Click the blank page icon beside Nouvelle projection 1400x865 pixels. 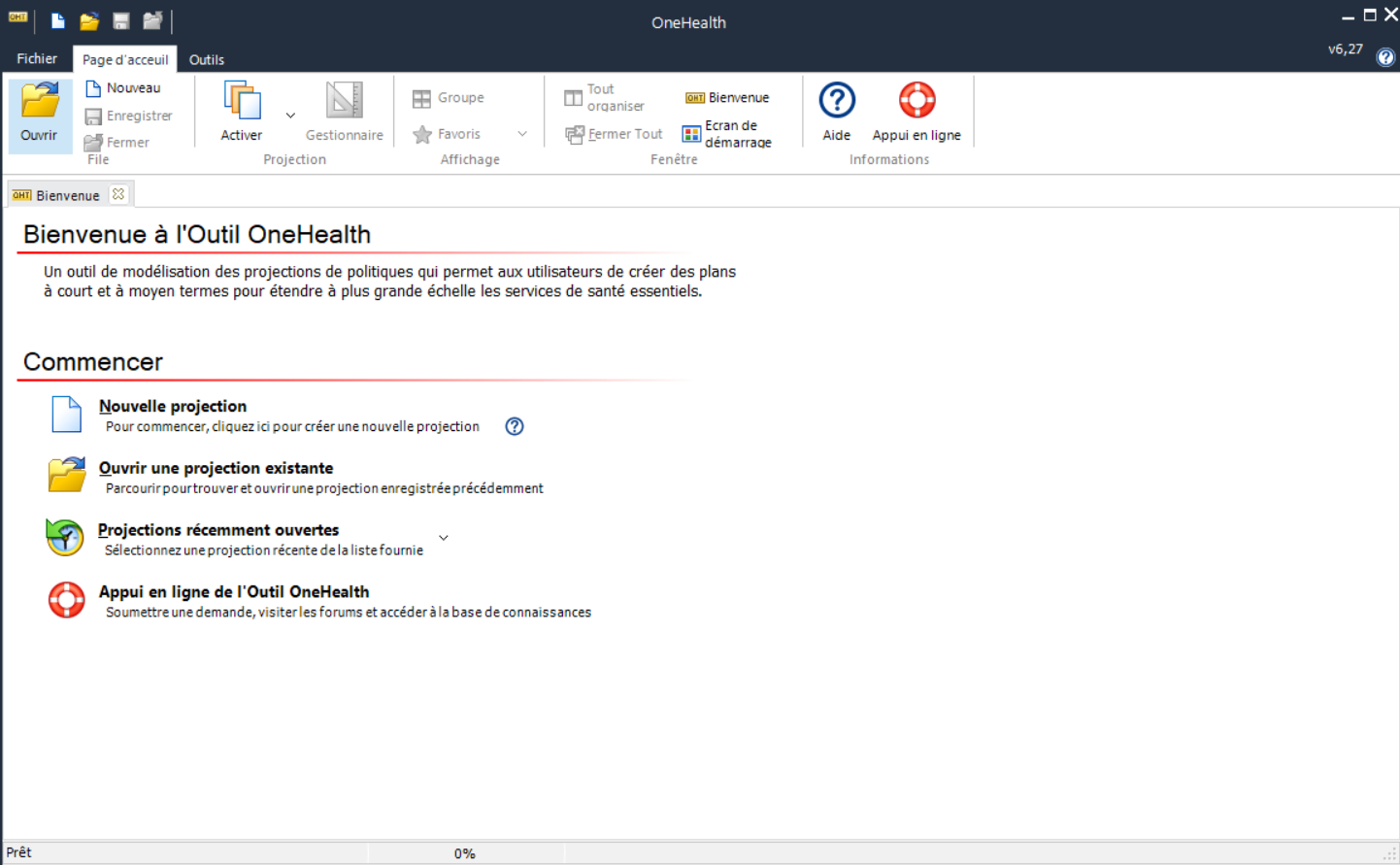point(66,414)
